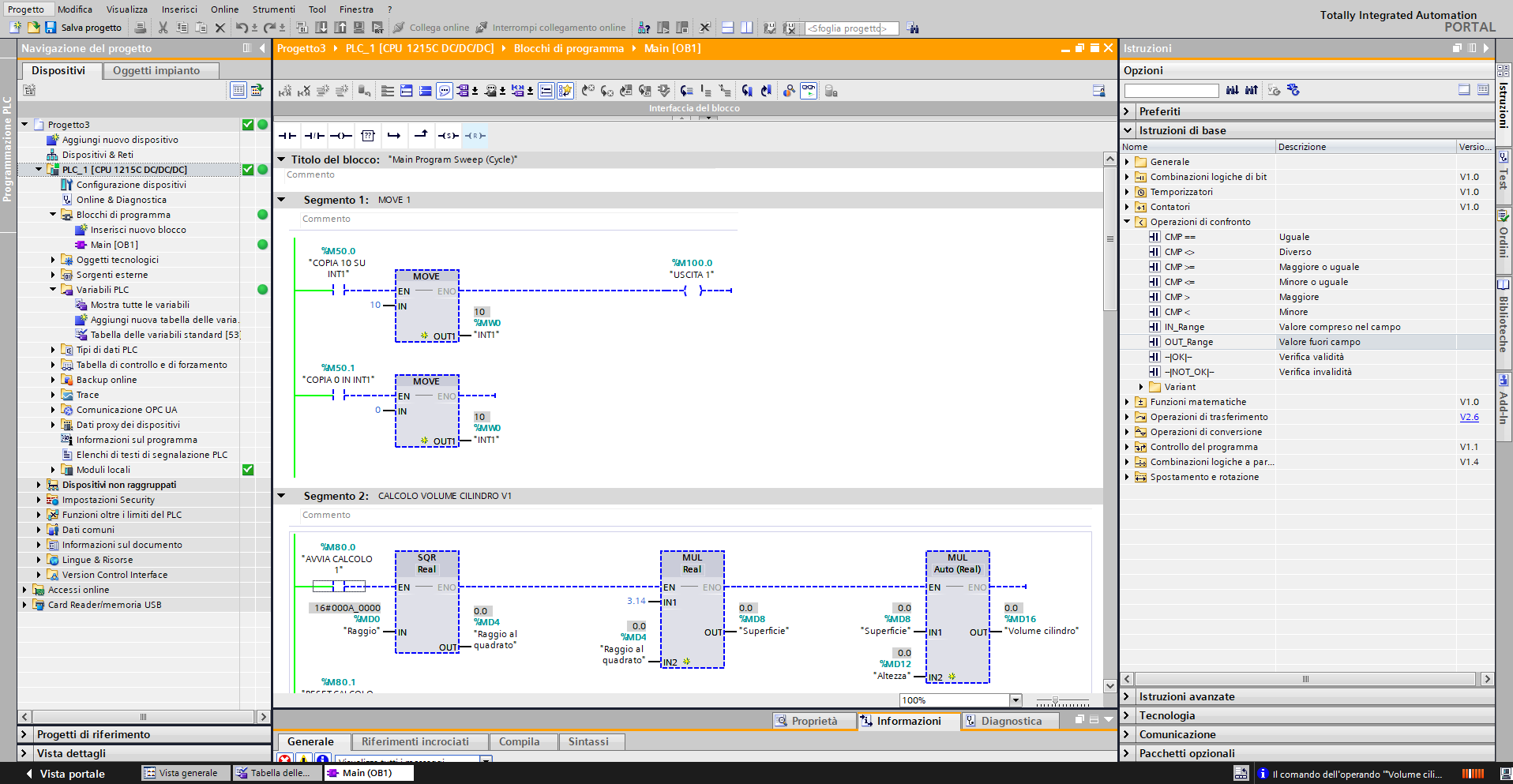Viewport: 1513px width, 784px height.
Task: Insert a normally open contact
Action: 287,136
